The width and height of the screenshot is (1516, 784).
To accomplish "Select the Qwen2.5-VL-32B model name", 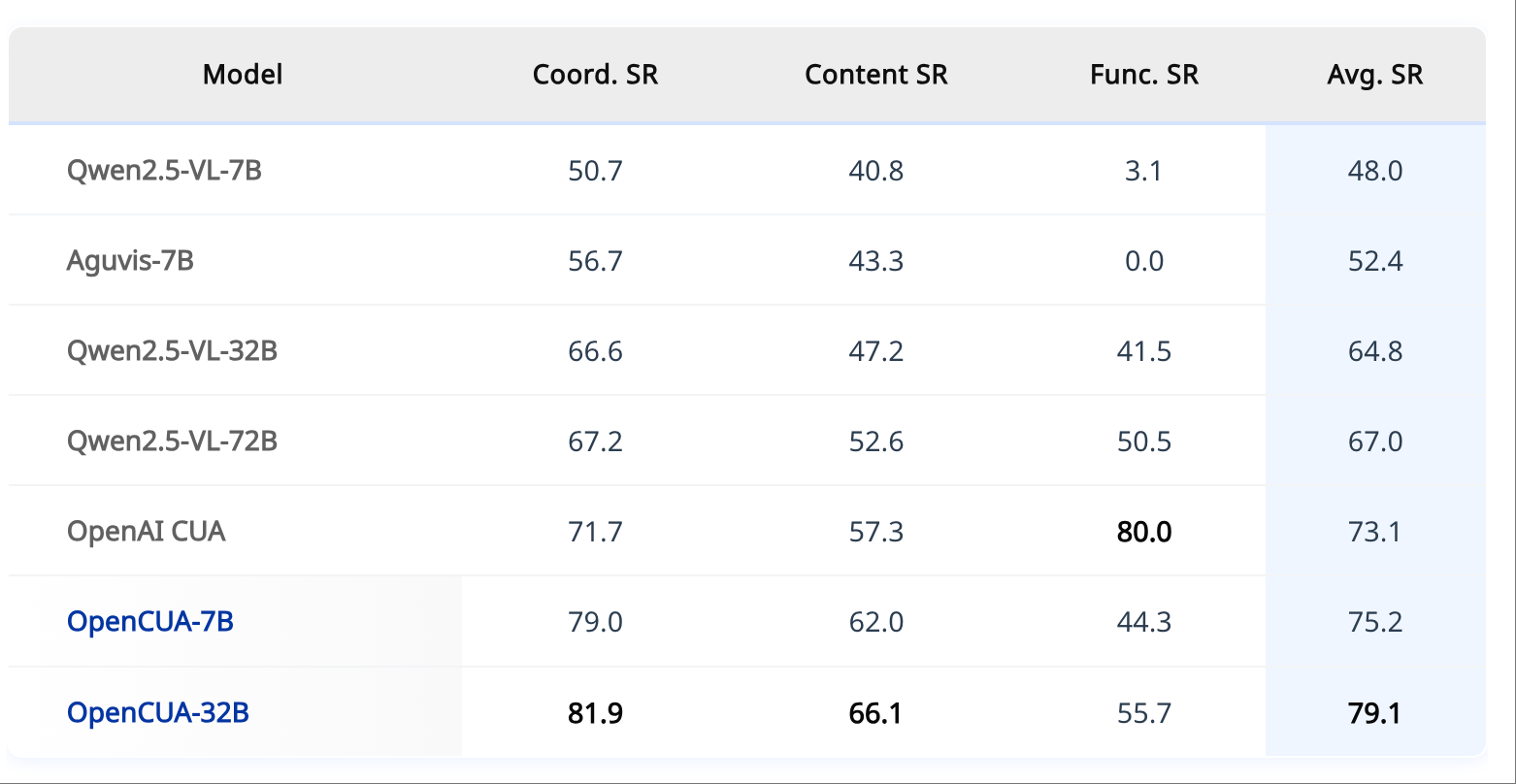I will point(172,350).
